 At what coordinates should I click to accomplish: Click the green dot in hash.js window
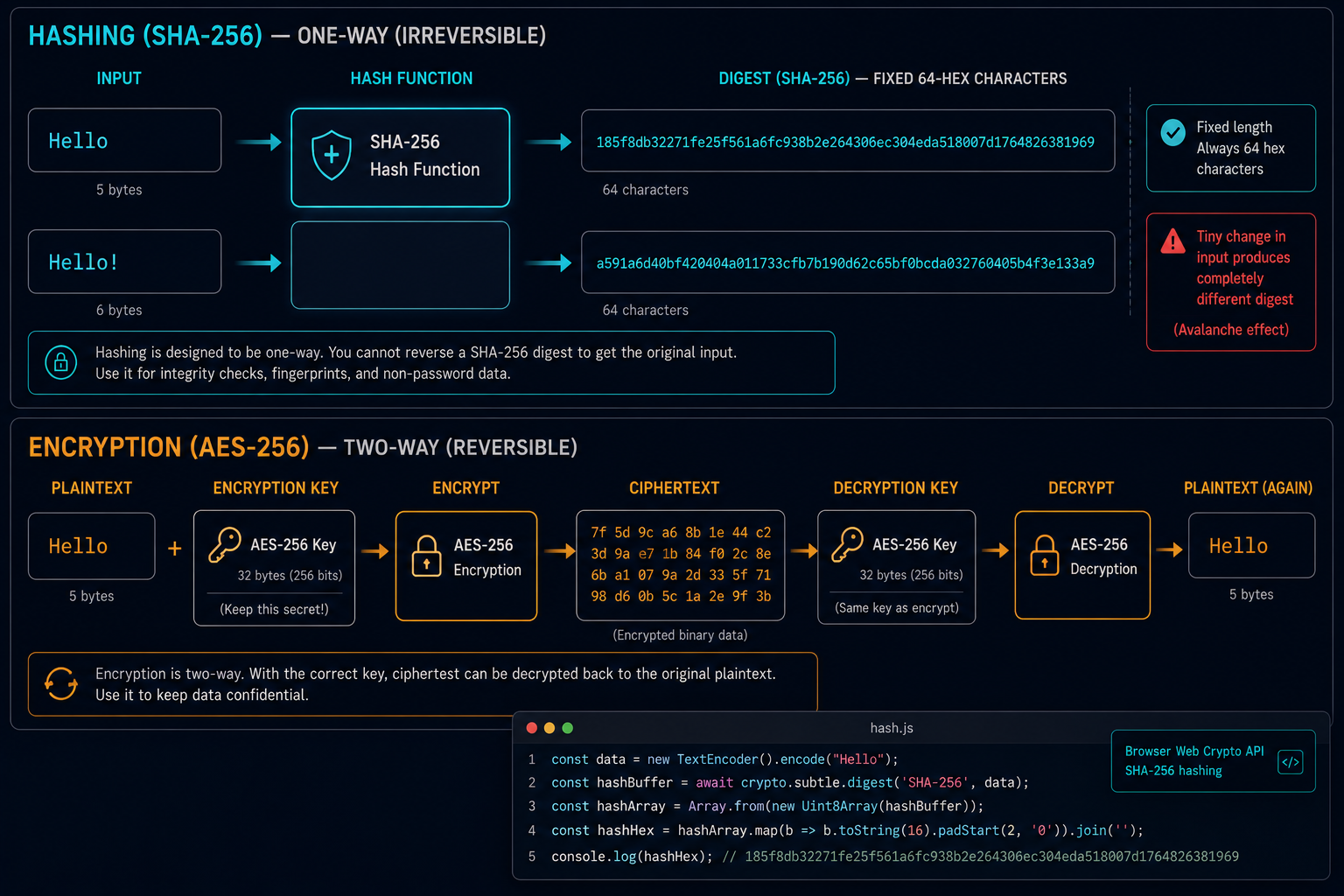click(567, 728)
